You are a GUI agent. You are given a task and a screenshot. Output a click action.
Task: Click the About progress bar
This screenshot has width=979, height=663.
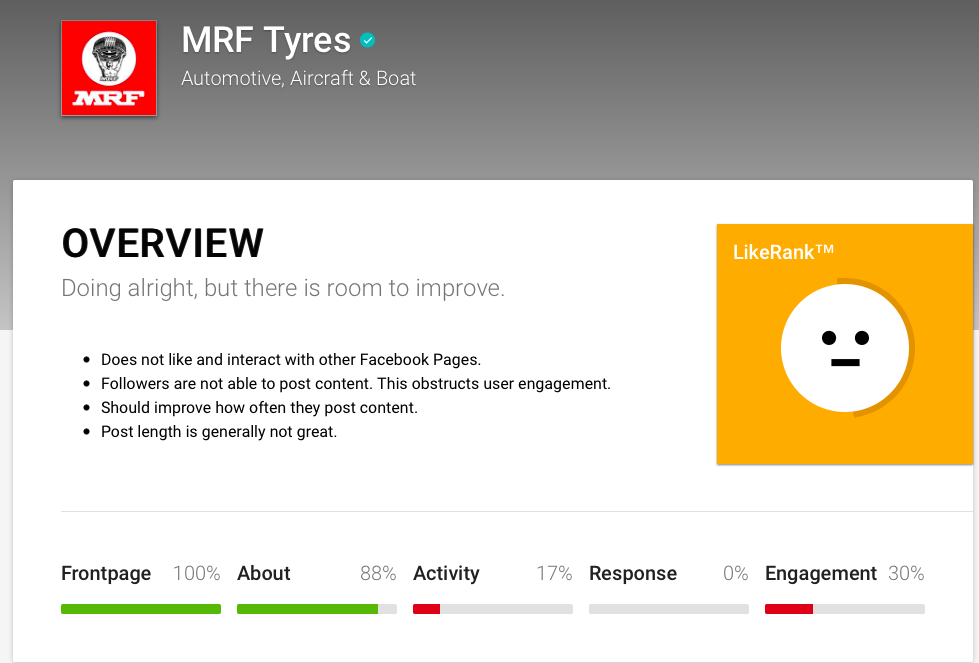[317, 609]
